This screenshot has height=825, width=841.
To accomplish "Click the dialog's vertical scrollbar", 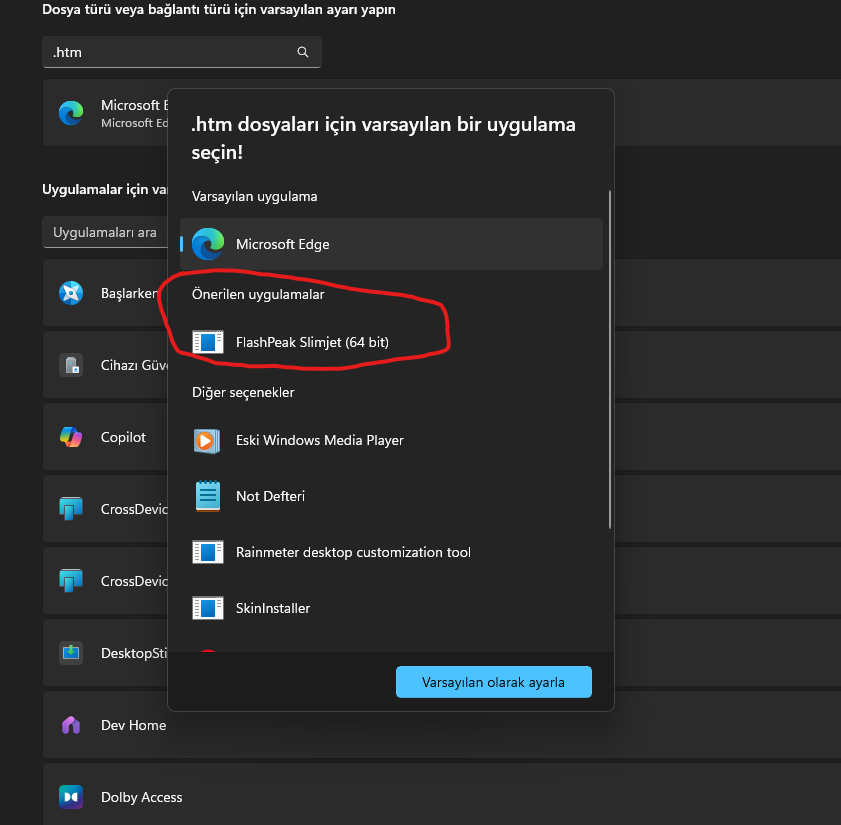I will pyautogui.click(x=610, y=359).
